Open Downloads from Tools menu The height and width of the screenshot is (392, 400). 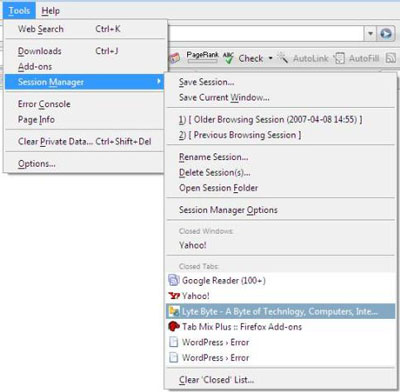point(85,51)
